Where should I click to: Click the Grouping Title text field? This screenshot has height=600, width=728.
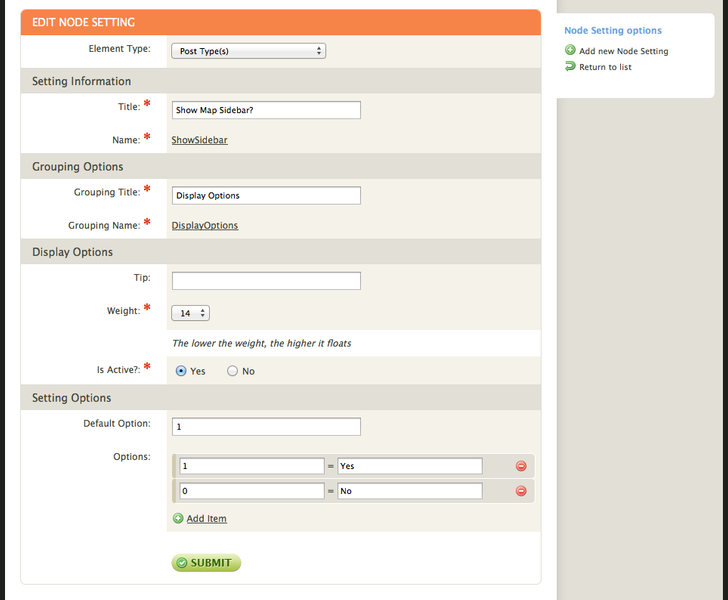[266, 196]
